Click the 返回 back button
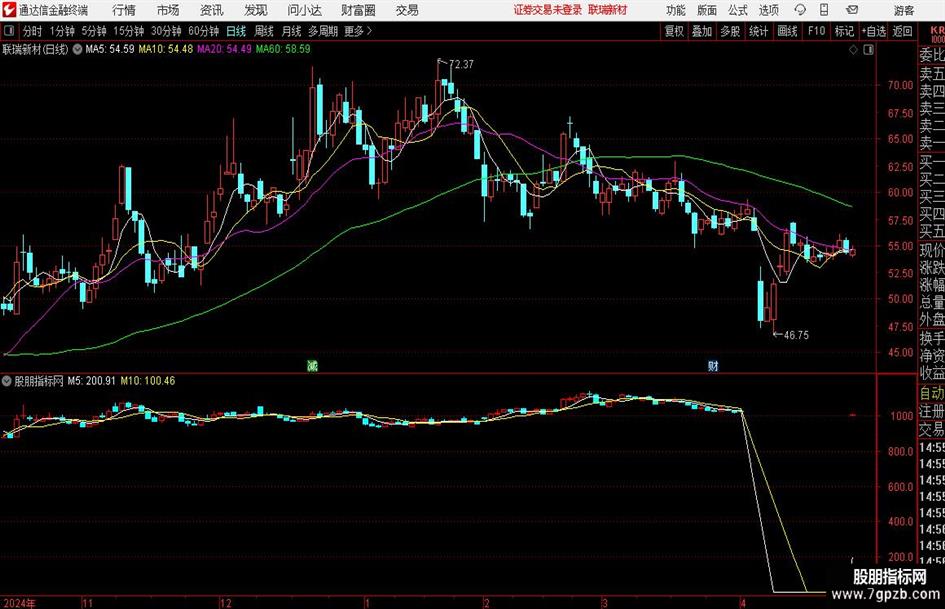The width and height of the screenshot is (945, 609). [902, 31]
